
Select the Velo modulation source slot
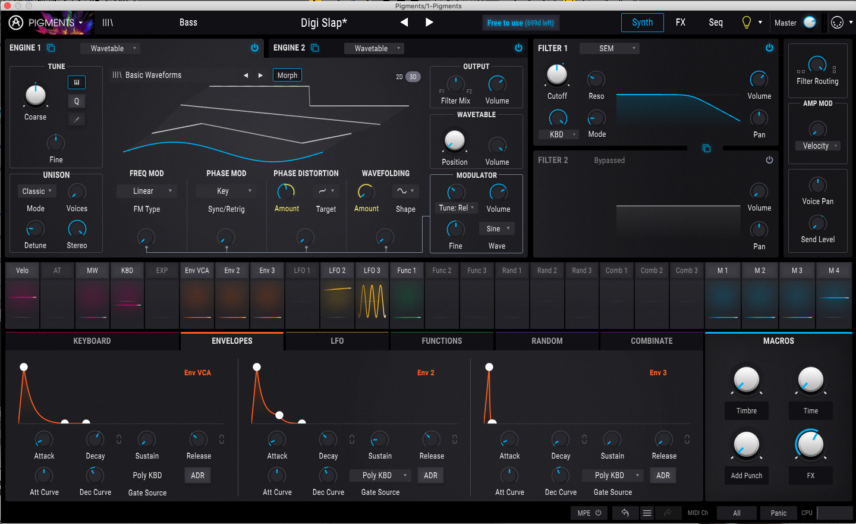22,295
